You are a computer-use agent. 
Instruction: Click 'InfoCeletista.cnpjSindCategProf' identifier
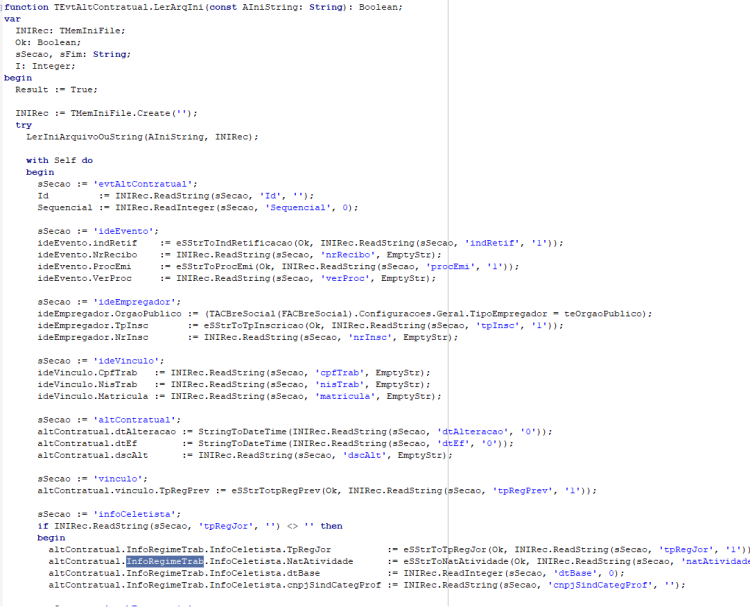[295, 585]
